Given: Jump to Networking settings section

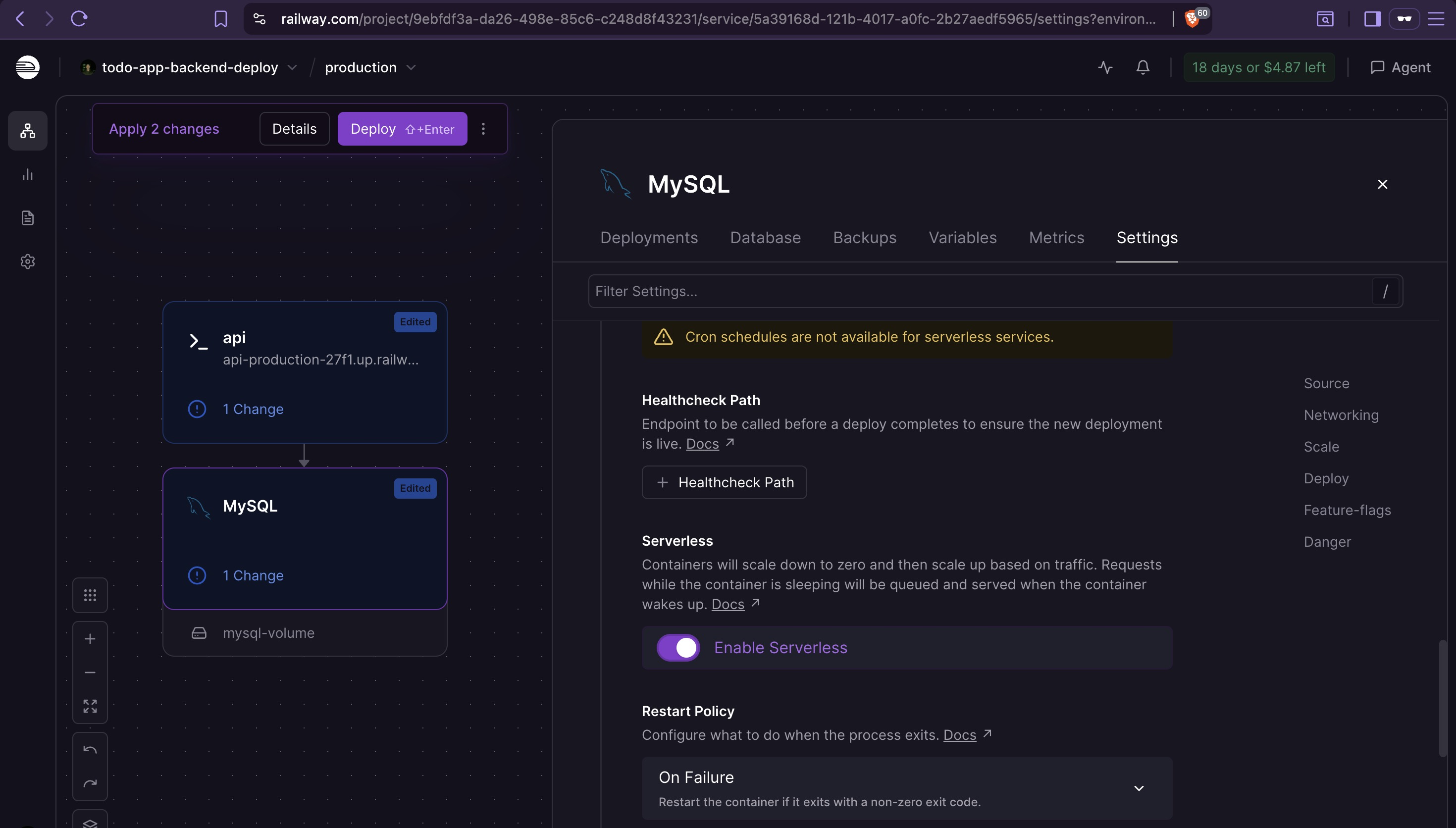Looking at the screenshot, I should coord(1341,415).
